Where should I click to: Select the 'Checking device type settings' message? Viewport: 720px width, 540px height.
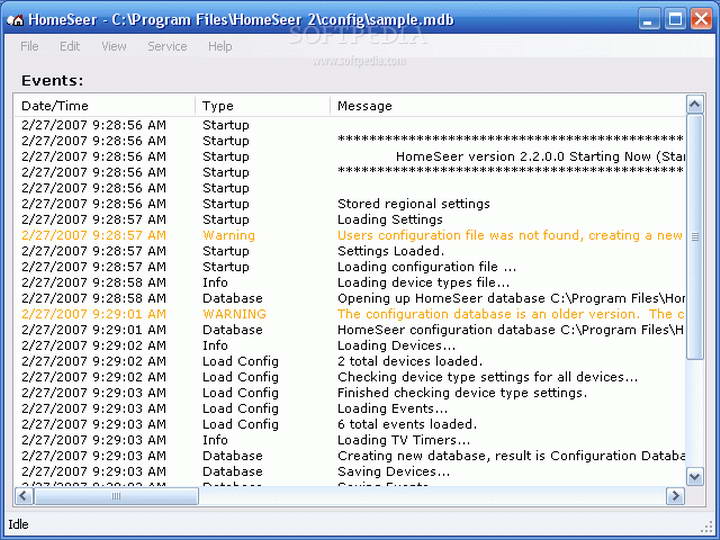(487, 377)
